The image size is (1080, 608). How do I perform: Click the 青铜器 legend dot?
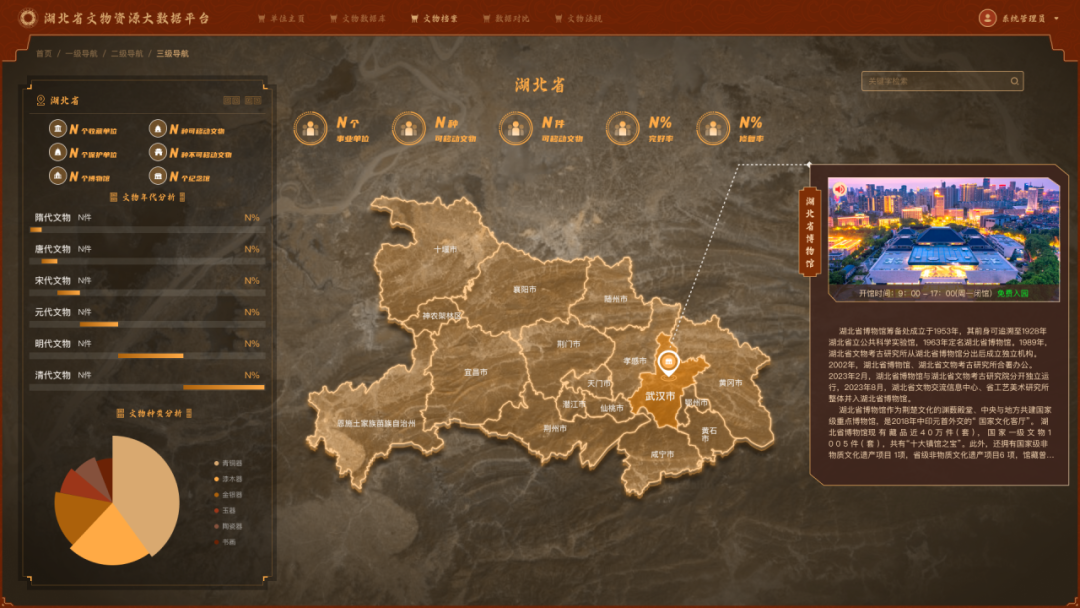click(216, 463)
